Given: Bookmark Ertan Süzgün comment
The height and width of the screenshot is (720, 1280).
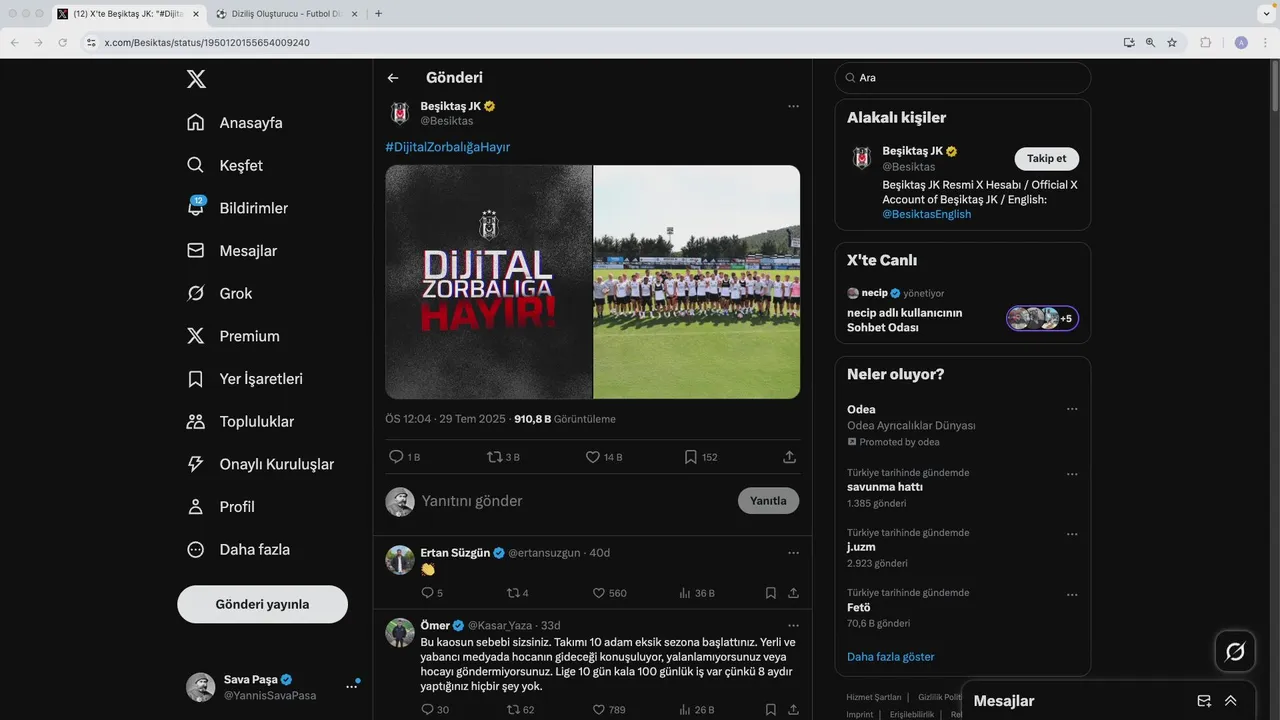Looking at the screenshot, I should click(x=771, y=593).
